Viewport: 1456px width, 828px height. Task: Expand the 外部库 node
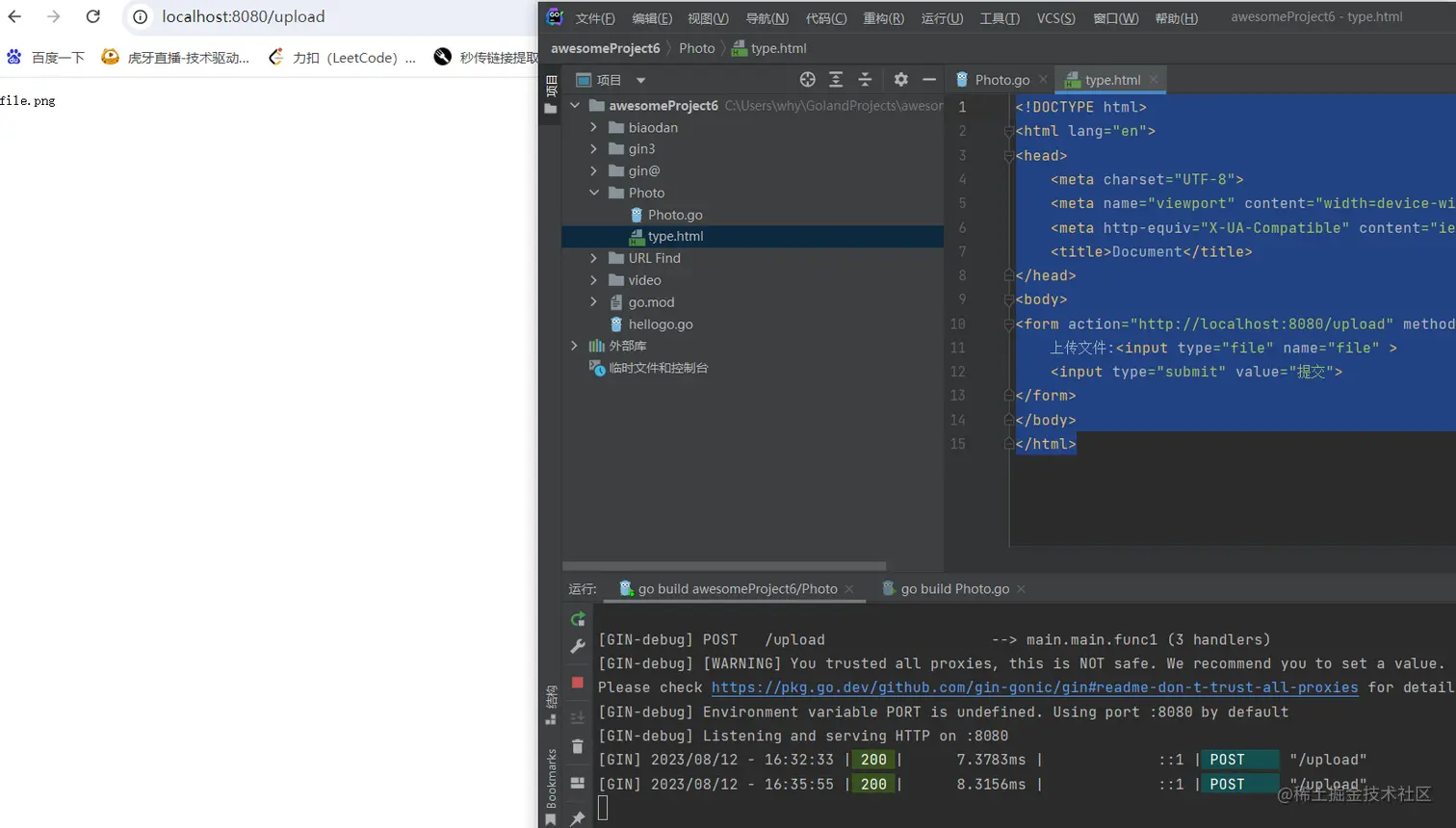tap(575, 346)
